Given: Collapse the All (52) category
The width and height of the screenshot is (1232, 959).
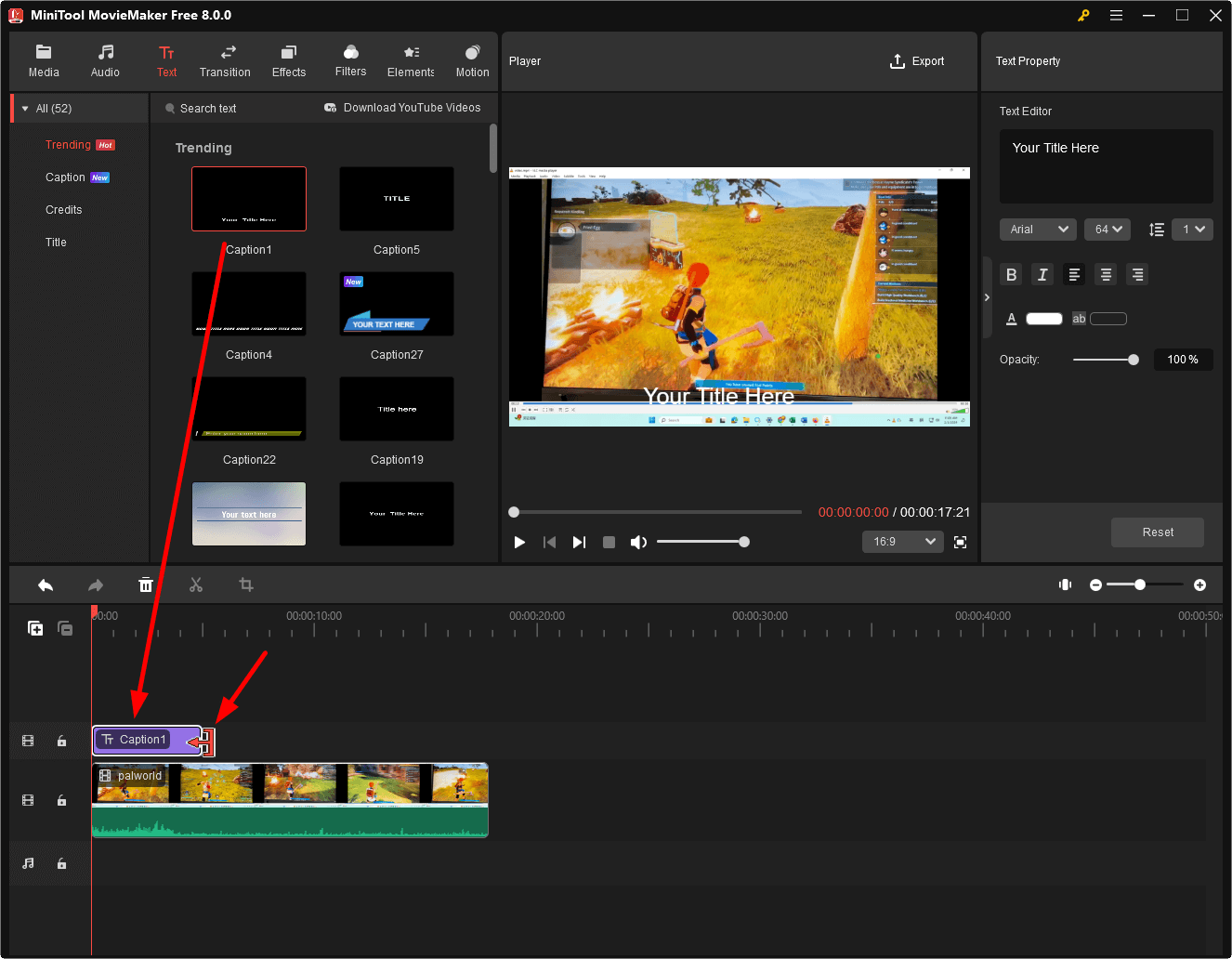Looking at the screenshot, I should (x=25, y=109).
